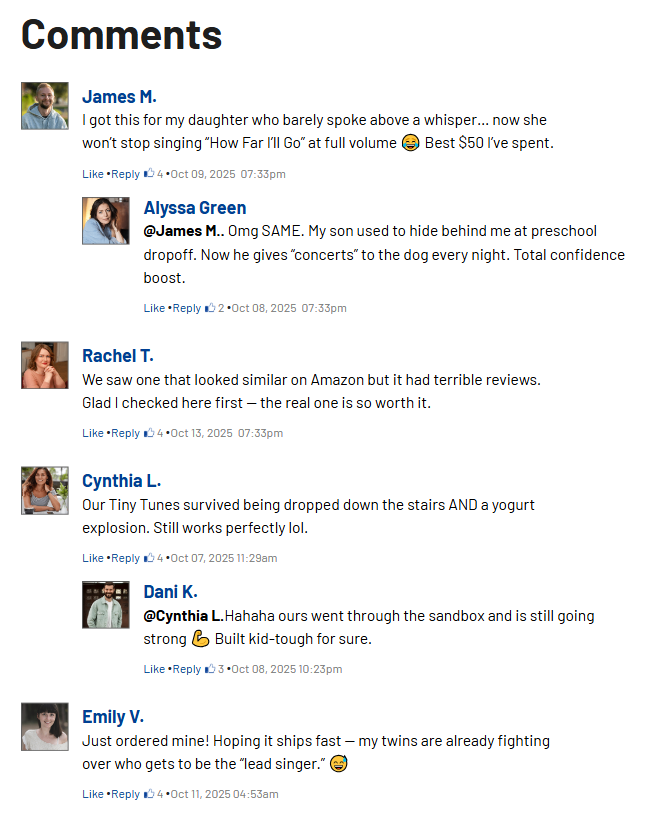Click thumbs-up icon on Emily V.'s comment
The width and height of the screenshot is (654, 819).
(x=149, y=794)
